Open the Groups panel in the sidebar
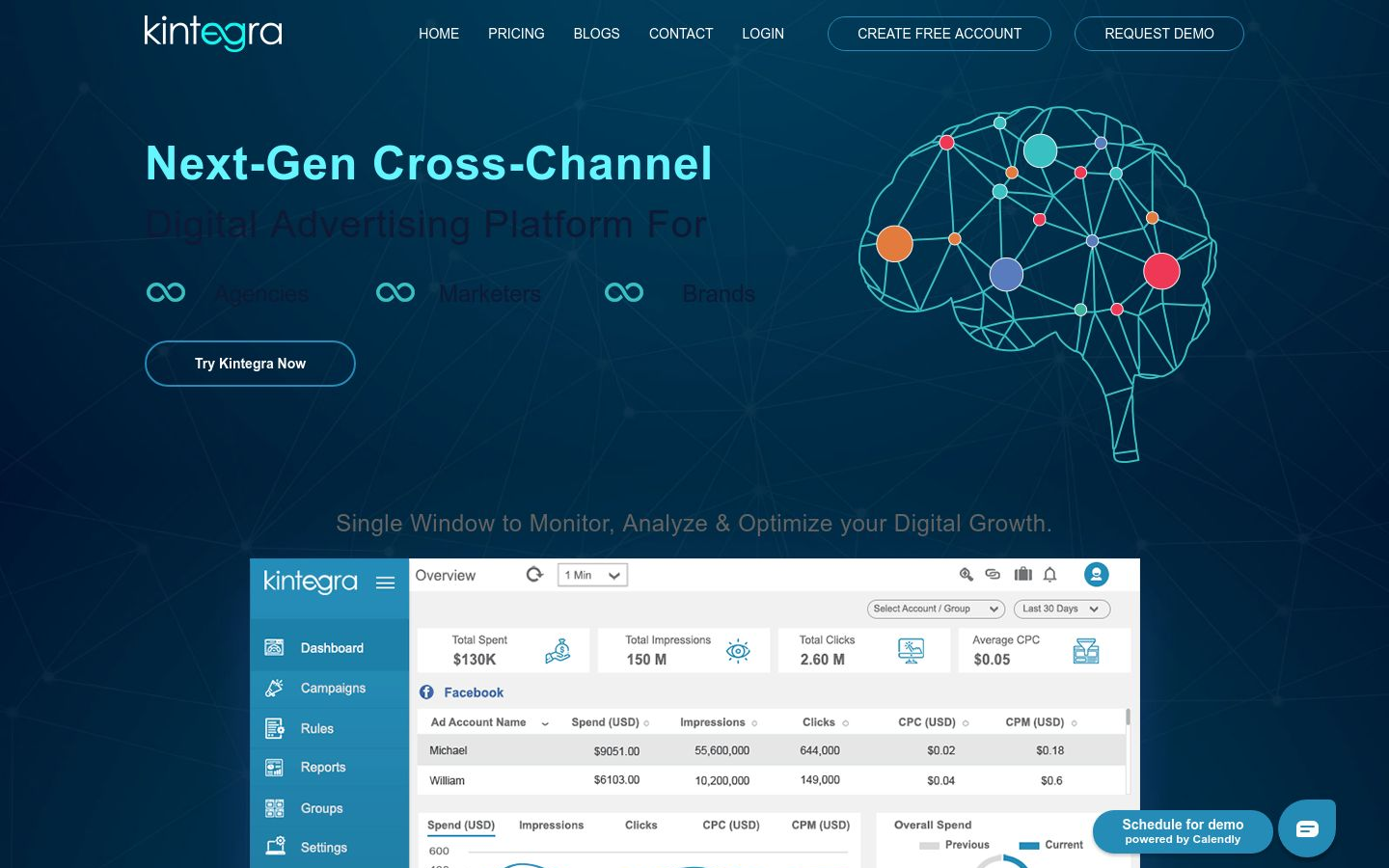The width and height of the screenshot is (1389, 868). point(320,807)
